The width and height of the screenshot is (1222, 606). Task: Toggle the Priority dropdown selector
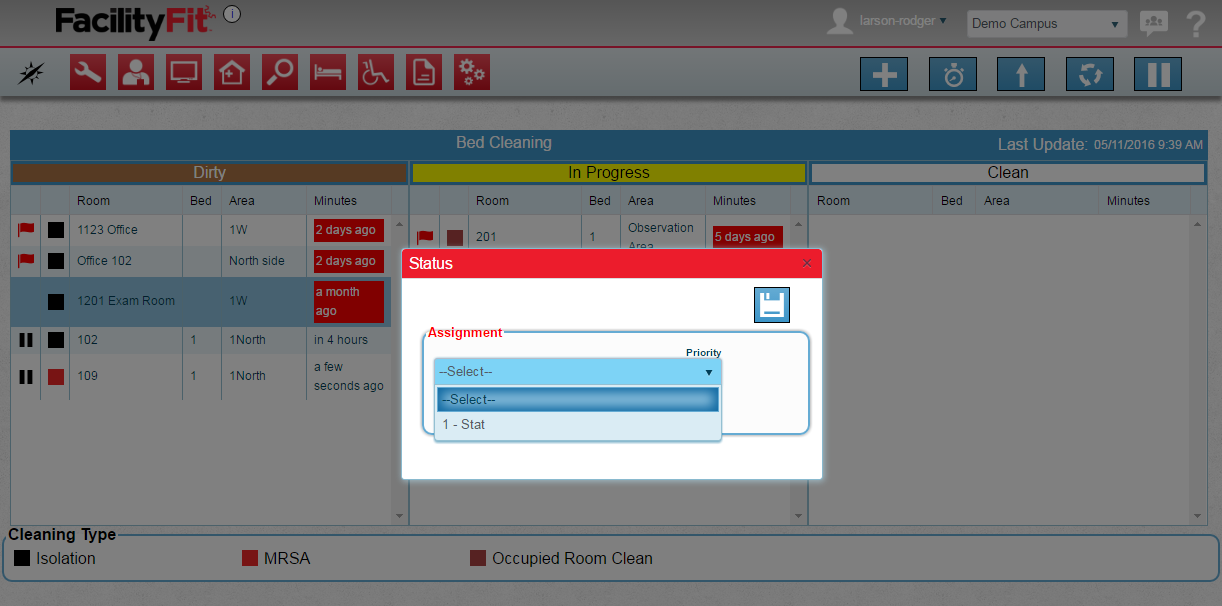click(x=577, y=372)
